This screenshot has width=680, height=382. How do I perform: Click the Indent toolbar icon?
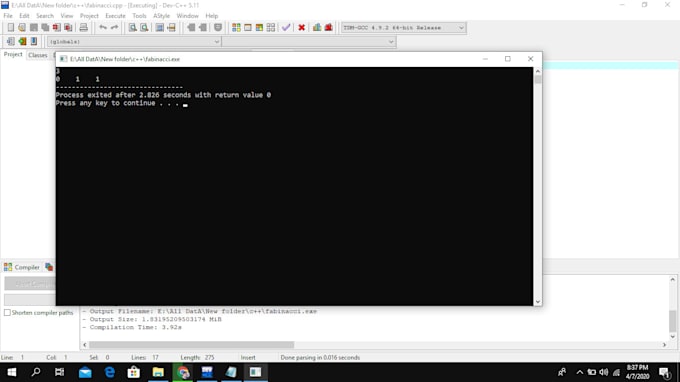191,27
